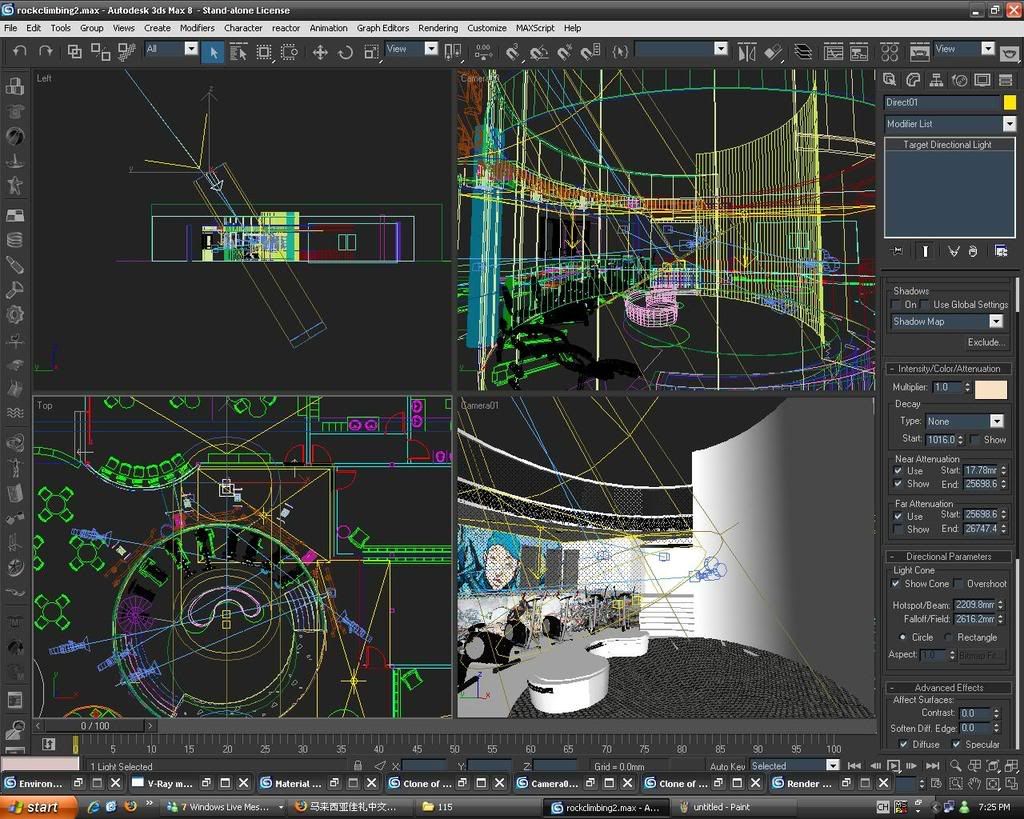Click the light color swatch beside Multiplier

pos(991,388)
